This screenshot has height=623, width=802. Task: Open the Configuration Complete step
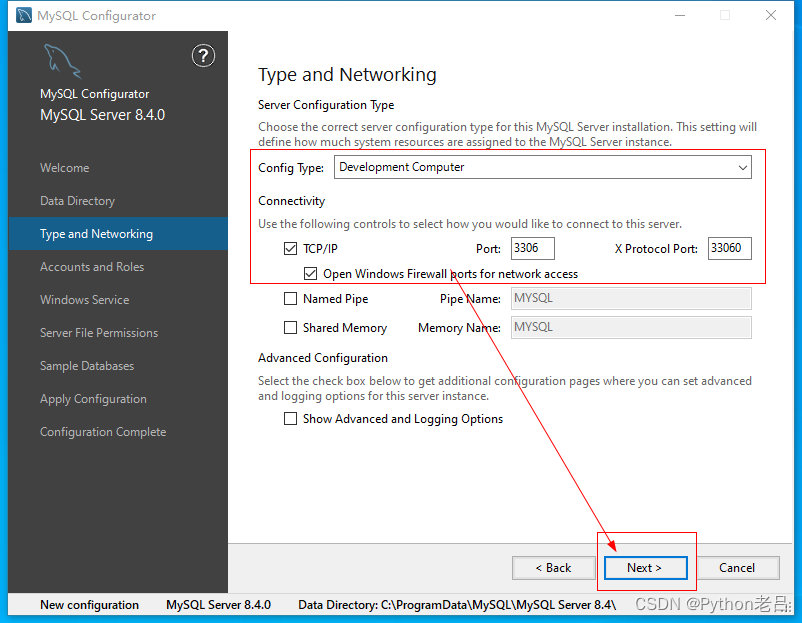(103, 432)
